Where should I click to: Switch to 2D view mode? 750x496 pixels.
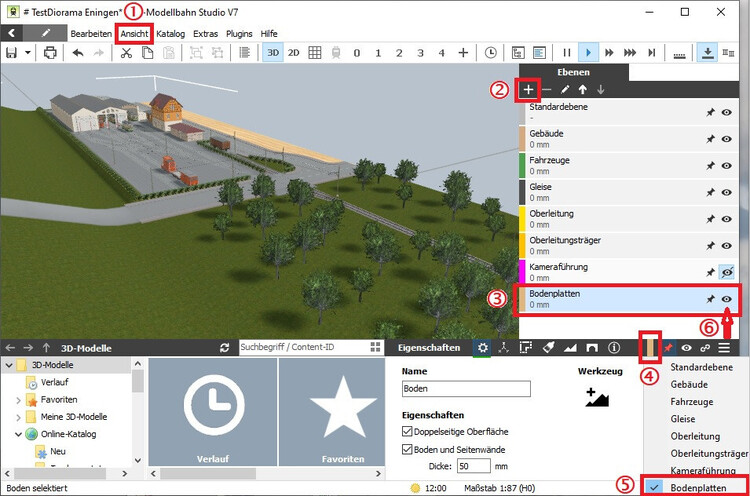tap(293, 52)
